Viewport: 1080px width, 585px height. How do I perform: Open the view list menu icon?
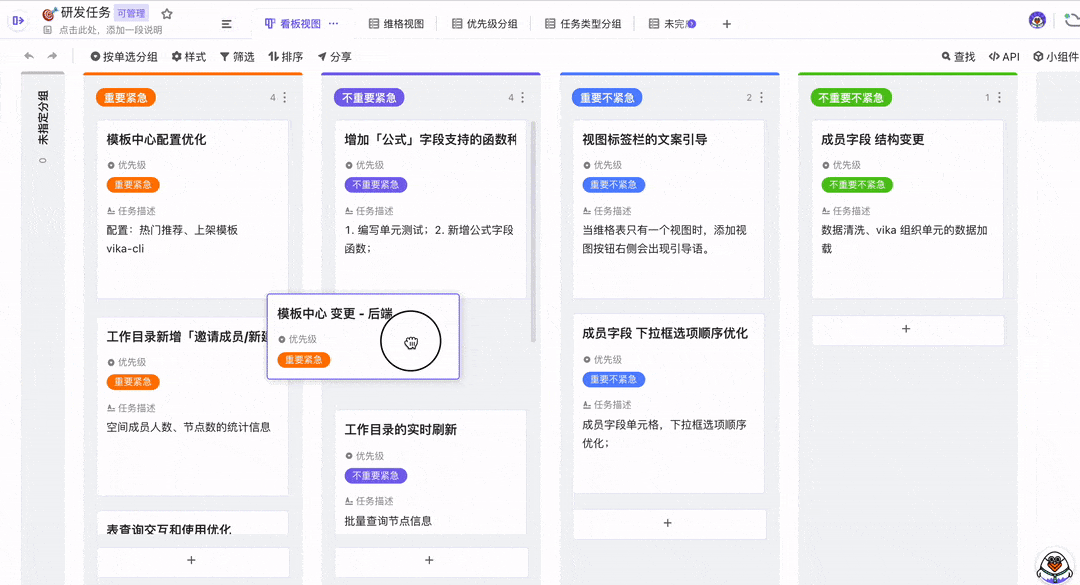coord(227,24)
